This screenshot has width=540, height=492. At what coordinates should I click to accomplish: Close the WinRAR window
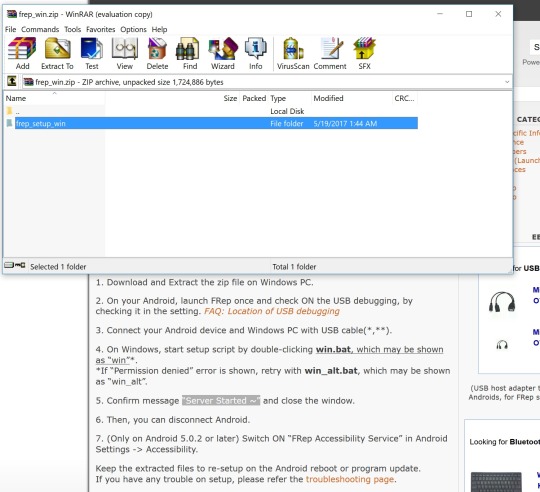click(498, 14)
